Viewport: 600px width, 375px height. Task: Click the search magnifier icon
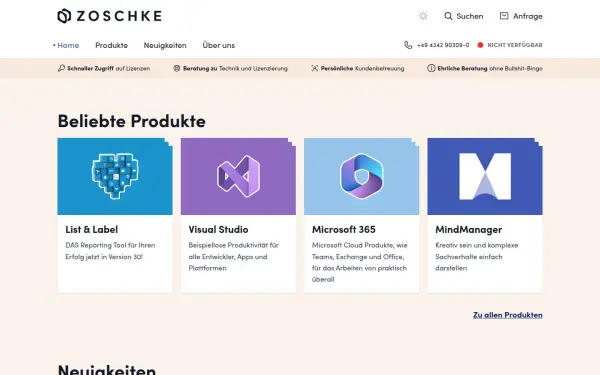pos(448,16)
